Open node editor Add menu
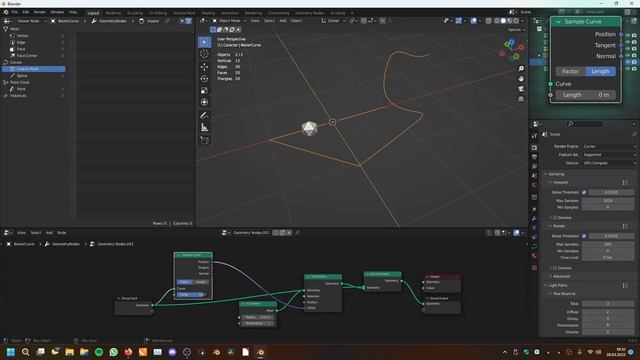Screen dimensions: 640x360 point(49,233)
